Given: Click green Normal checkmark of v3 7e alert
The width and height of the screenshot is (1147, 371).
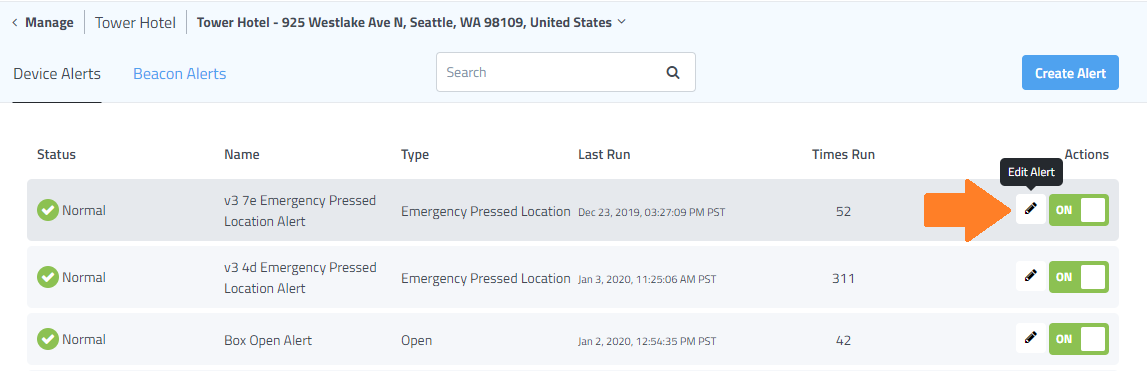Looking at the screenshot, I should [48, 211].
